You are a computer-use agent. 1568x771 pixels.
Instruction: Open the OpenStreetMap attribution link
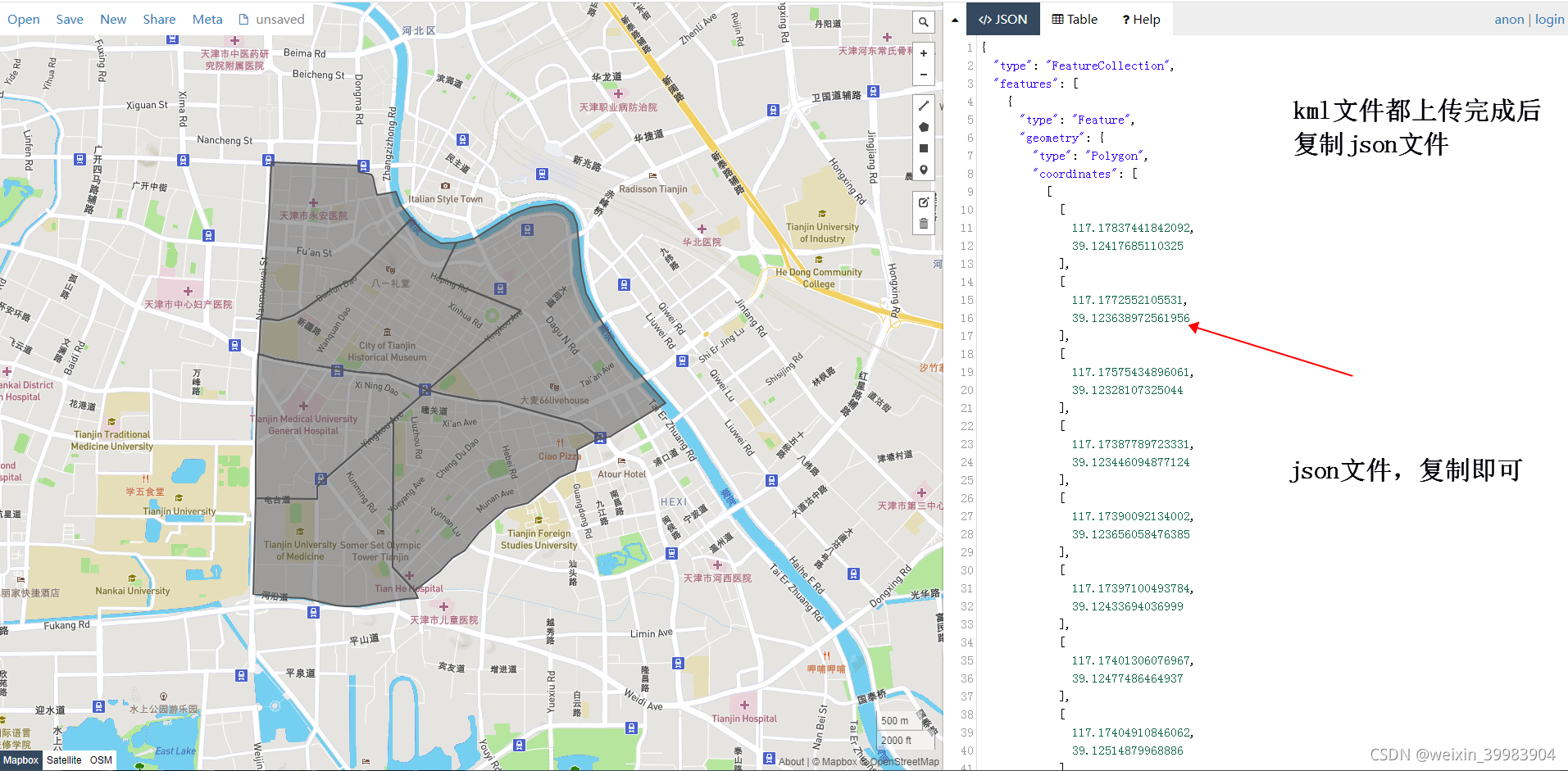(905, 762)
